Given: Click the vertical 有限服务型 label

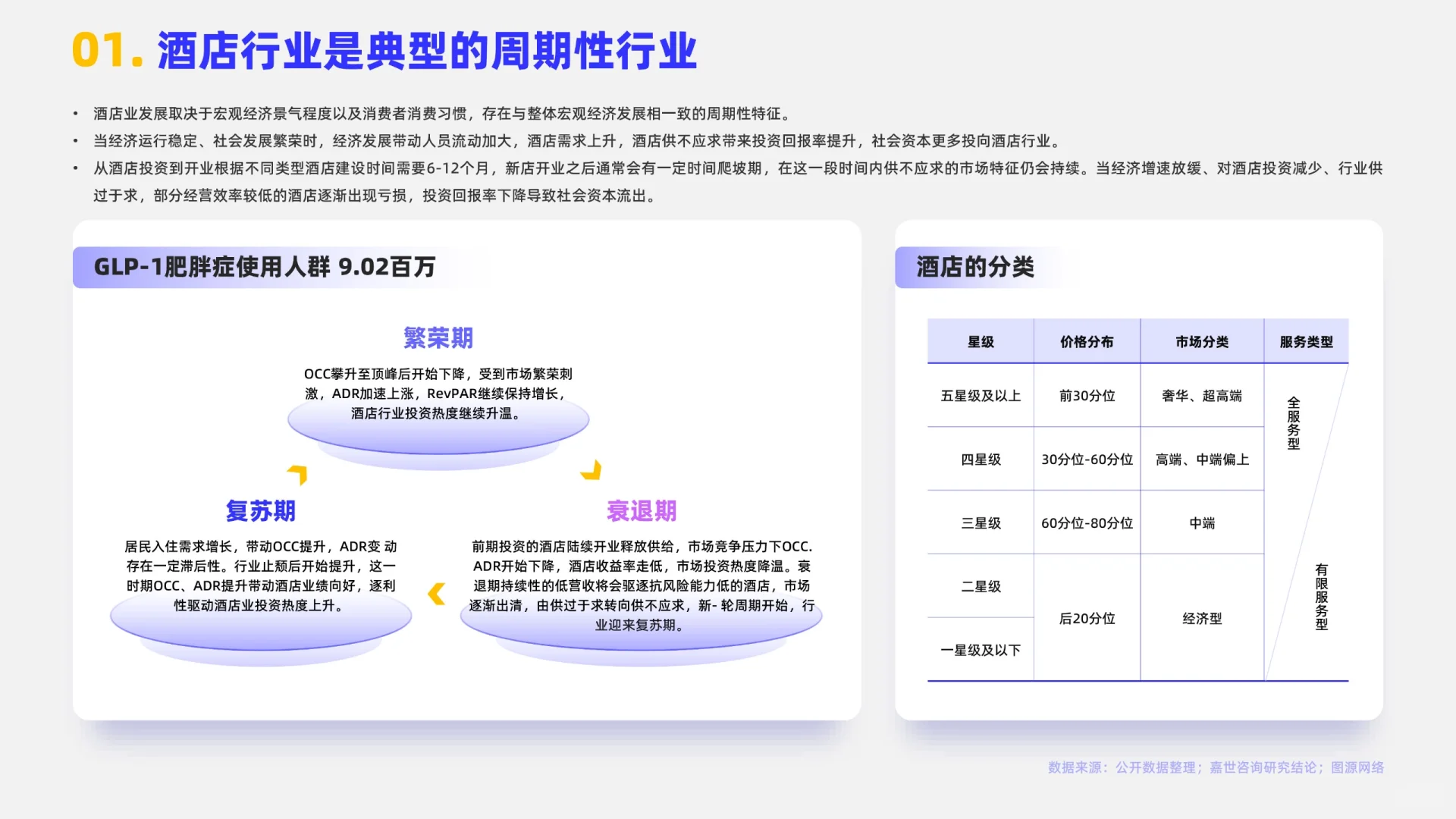Looking at the screenshot, I should 1322,597.
